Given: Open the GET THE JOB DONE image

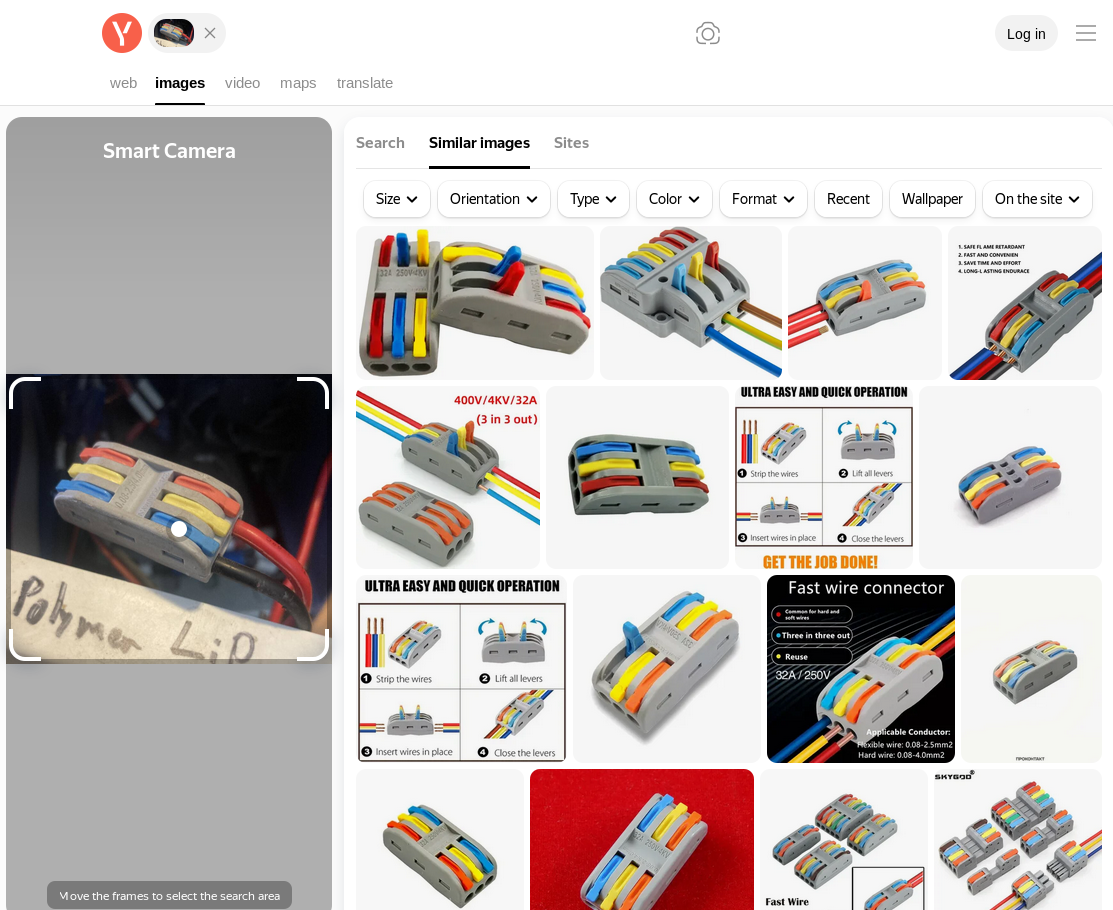Looking at the screenshot, I should click(823, 477).
